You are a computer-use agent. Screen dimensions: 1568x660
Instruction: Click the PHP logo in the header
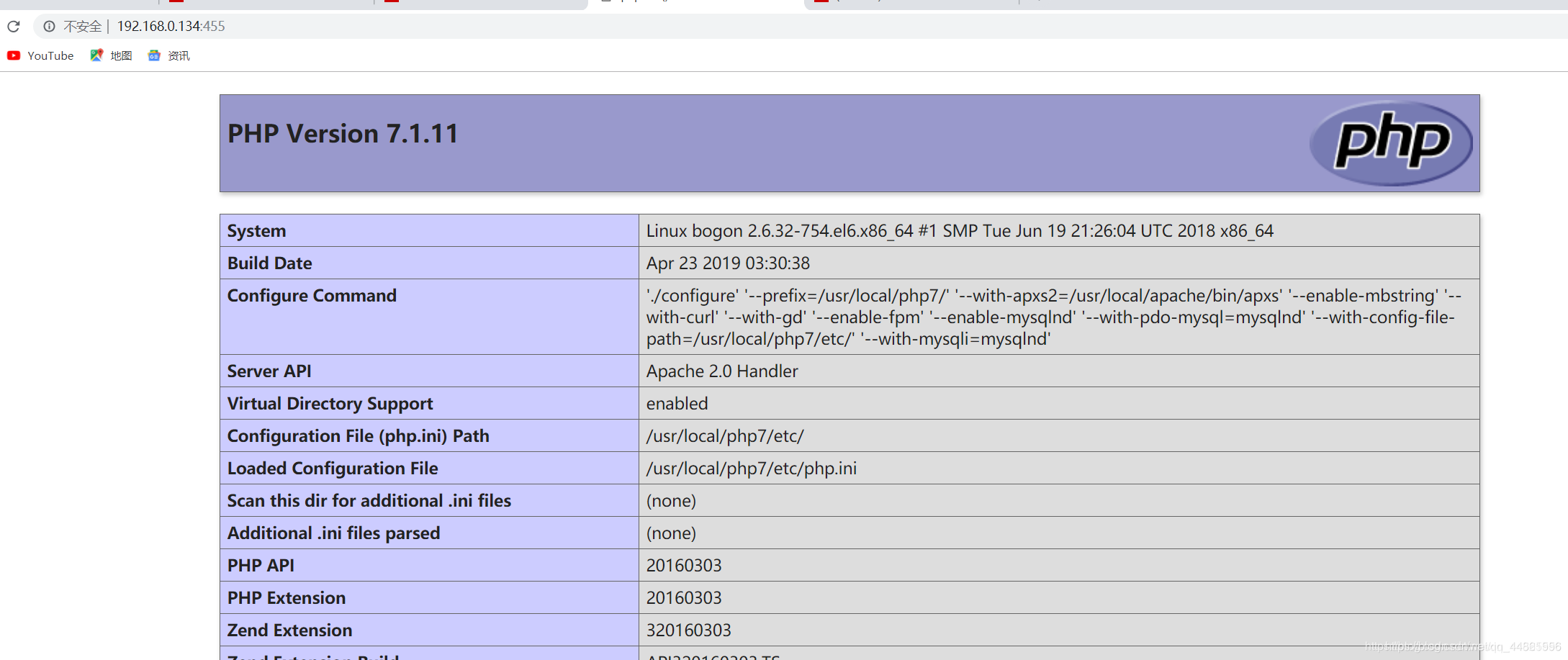[1390, 143]
